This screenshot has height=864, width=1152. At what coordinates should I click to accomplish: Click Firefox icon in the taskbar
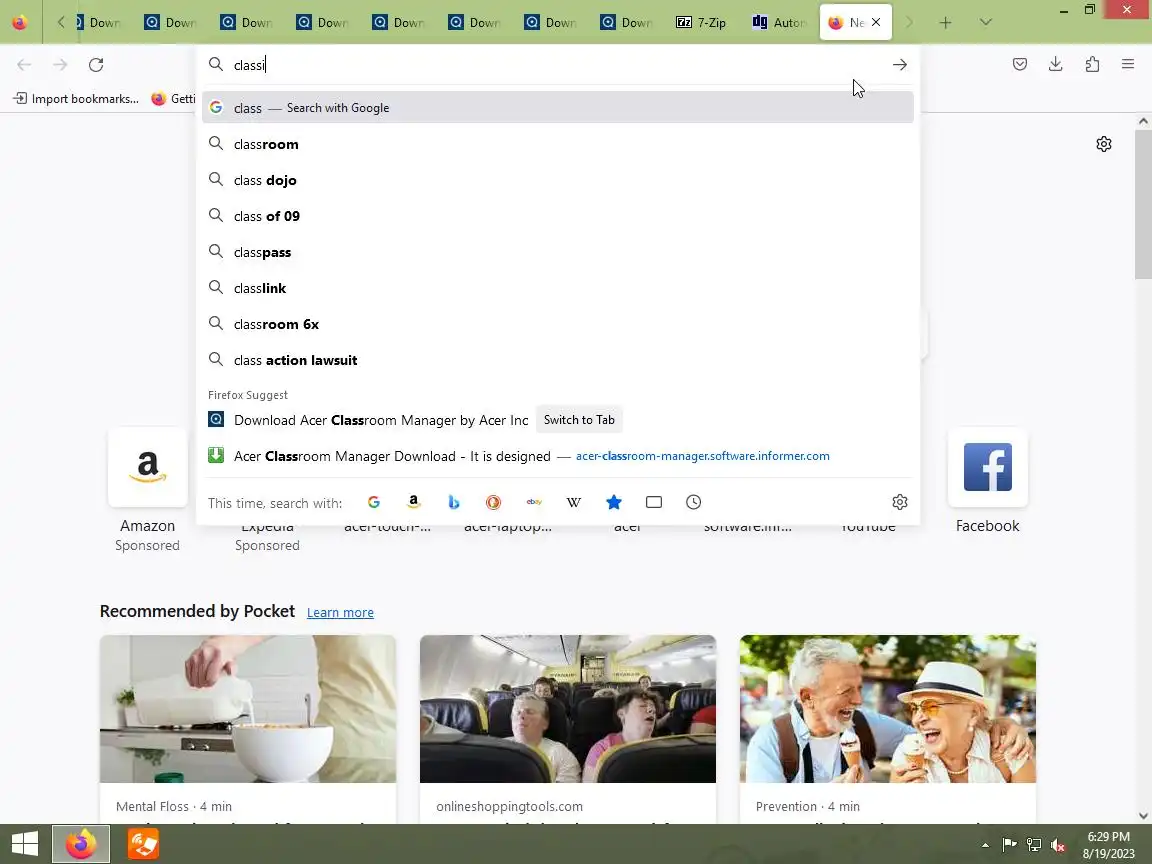[81, 844]
